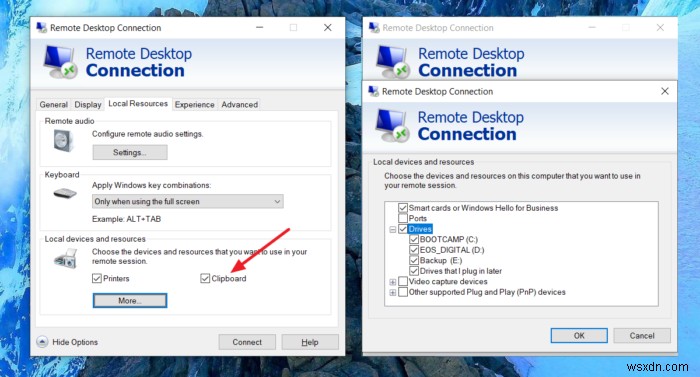Uncheck Backup (E:) drive
This screenshot has height=377, width=700.
coord(414,260)
